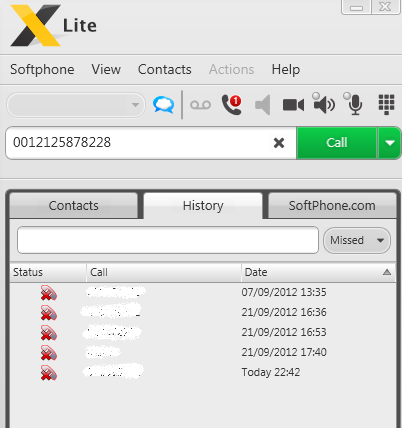The image size is (402, 428).
Task: Click the history search field
Action: point(168,240)
